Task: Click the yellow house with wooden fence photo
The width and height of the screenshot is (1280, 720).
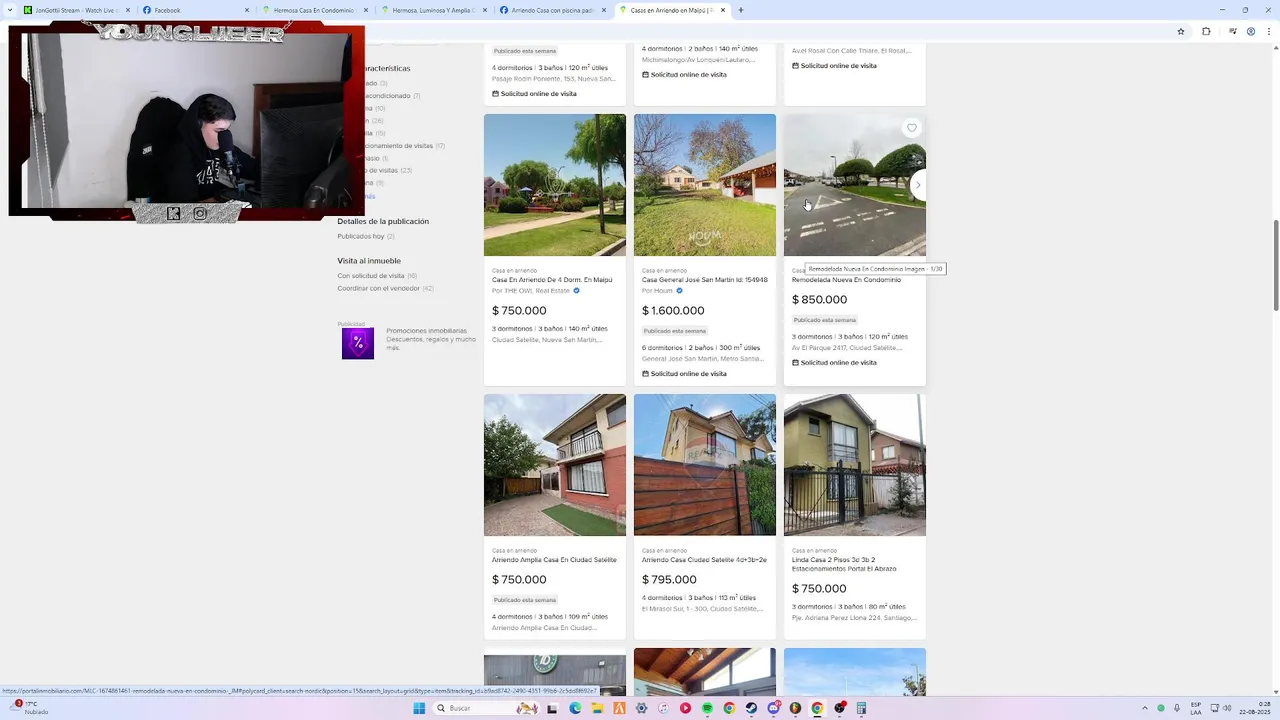Action: click(705, 465)
